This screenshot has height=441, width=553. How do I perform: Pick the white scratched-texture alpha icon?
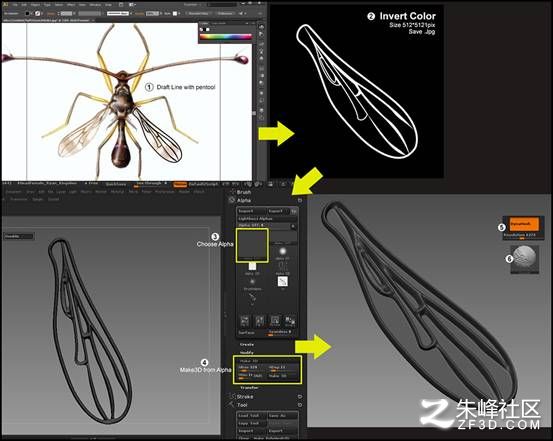coord(282,281)
